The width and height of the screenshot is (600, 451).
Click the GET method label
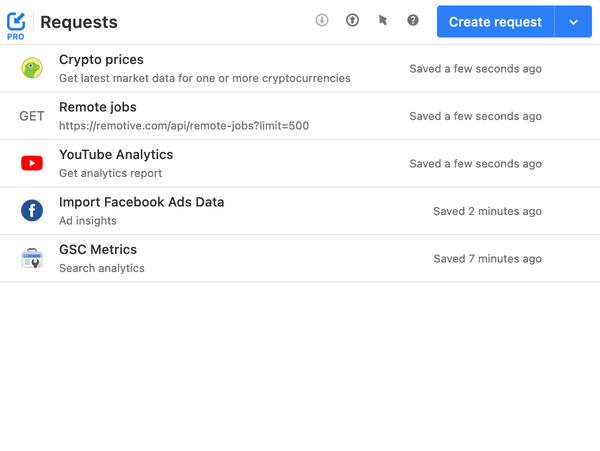(x=32, y=116)
